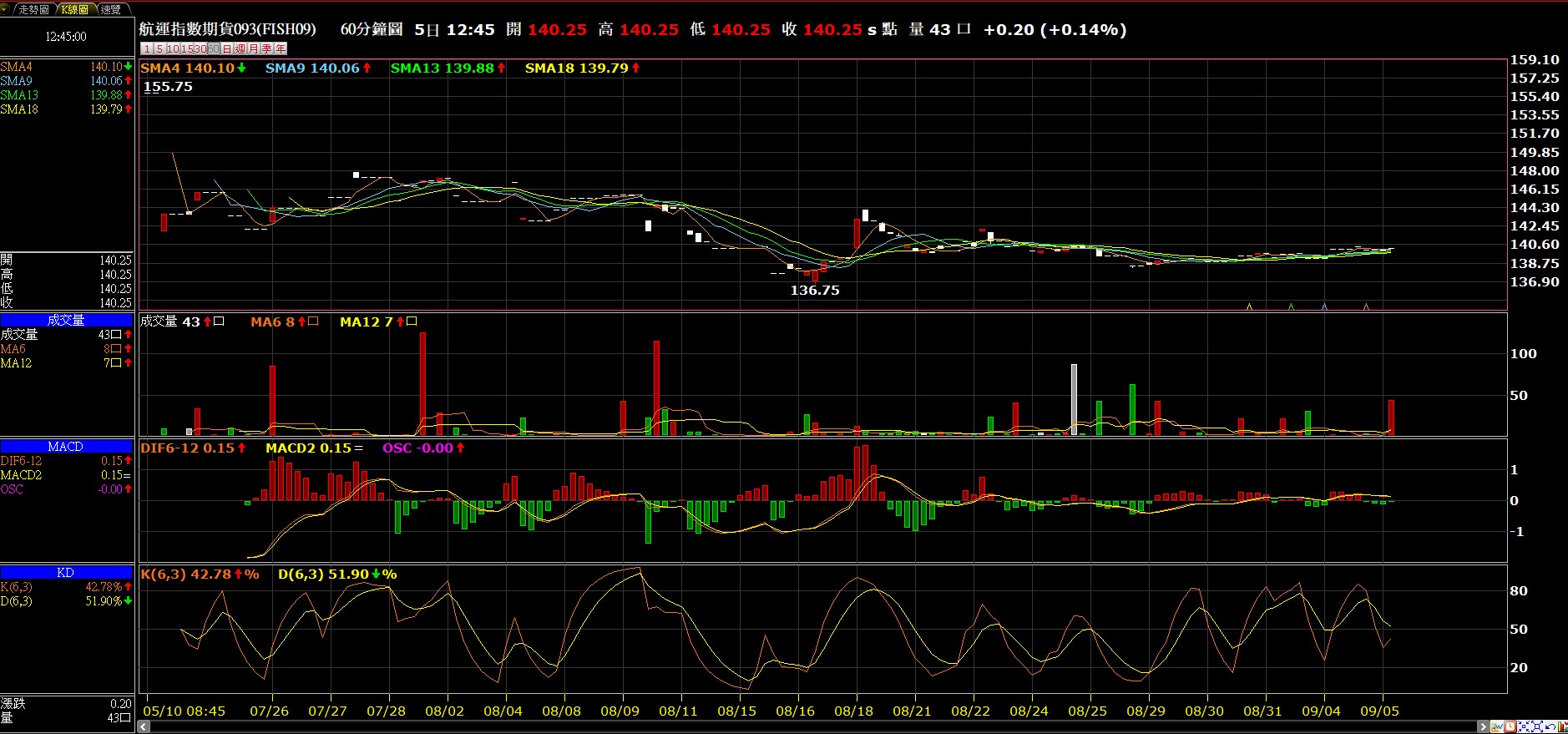
Task: Click the 08/09 date on time axis
Action: pyautogui.click(x=620, y=711)
